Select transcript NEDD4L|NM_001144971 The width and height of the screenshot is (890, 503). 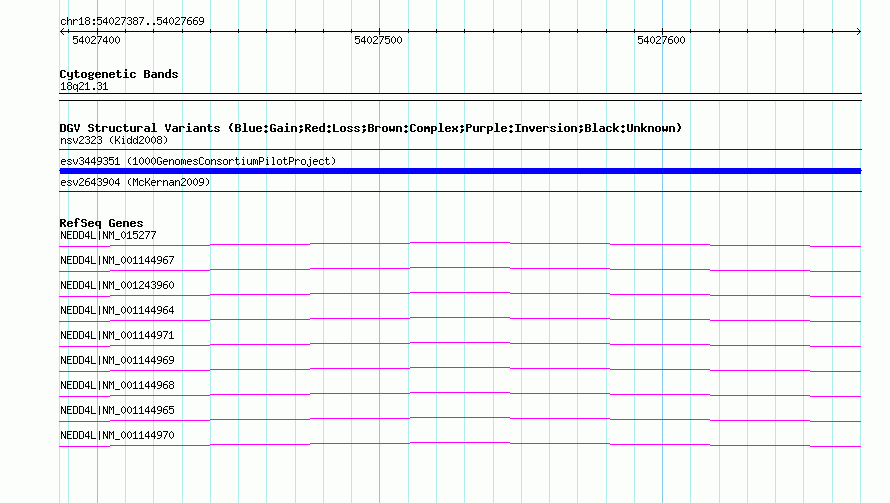117,335
